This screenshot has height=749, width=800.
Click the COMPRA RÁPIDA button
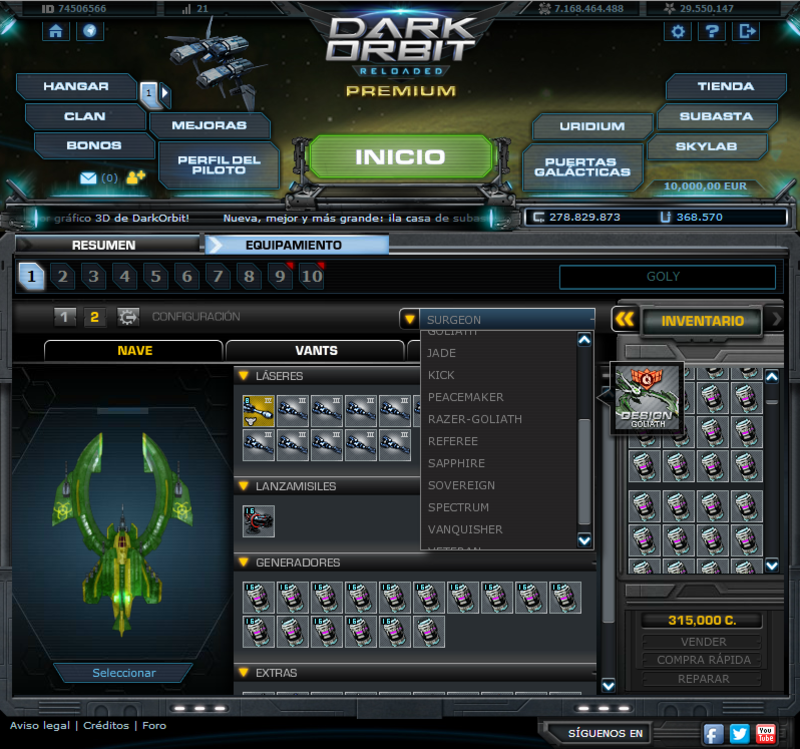[703, 660]
